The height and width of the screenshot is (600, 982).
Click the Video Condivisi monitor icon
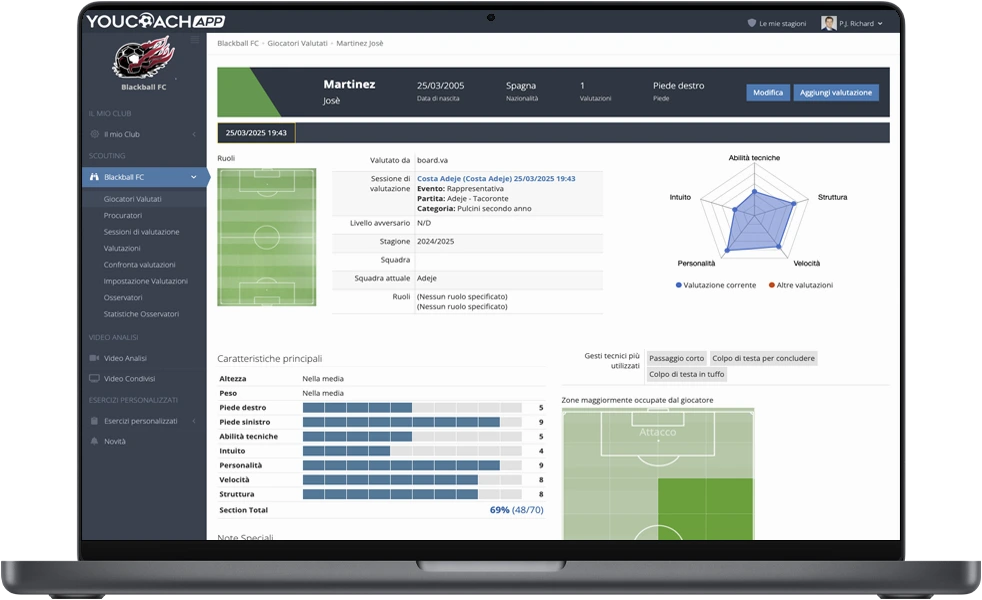94,379
